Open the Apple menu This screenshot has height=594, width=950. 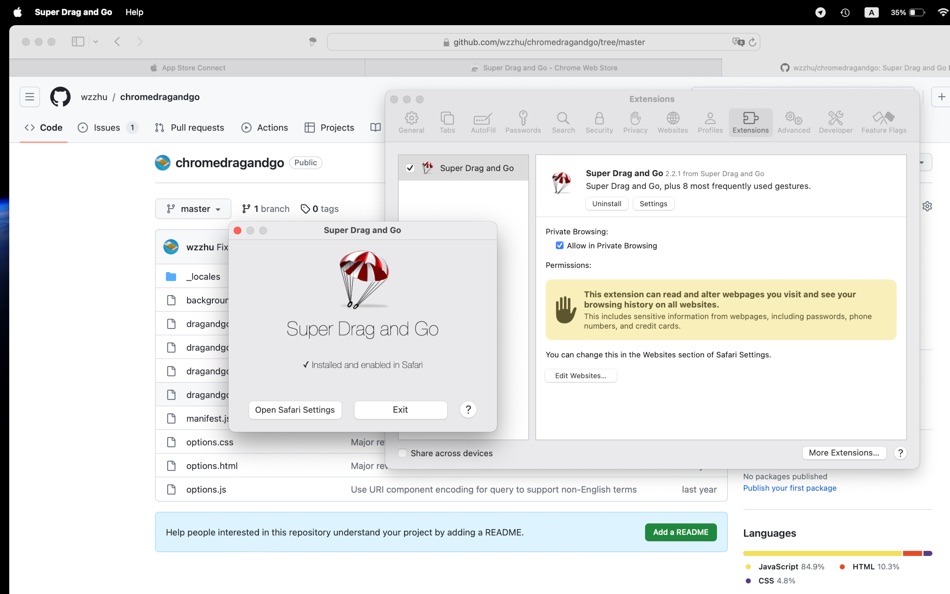tap(18, 12)
